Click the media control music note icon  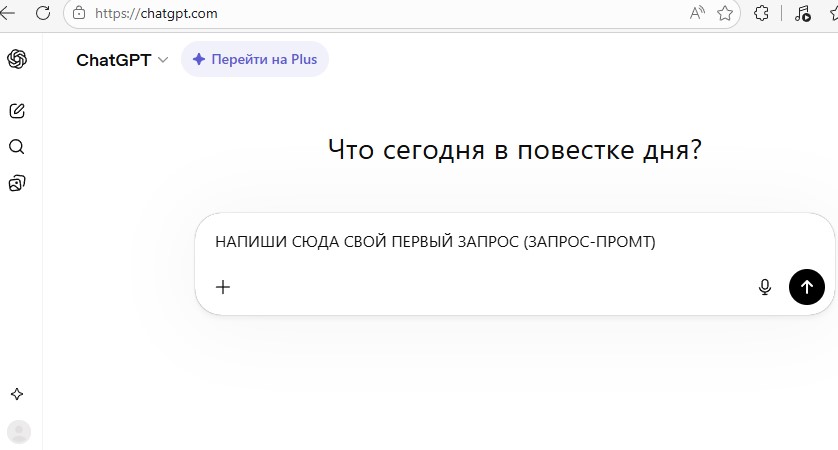[x=802, y=13]
